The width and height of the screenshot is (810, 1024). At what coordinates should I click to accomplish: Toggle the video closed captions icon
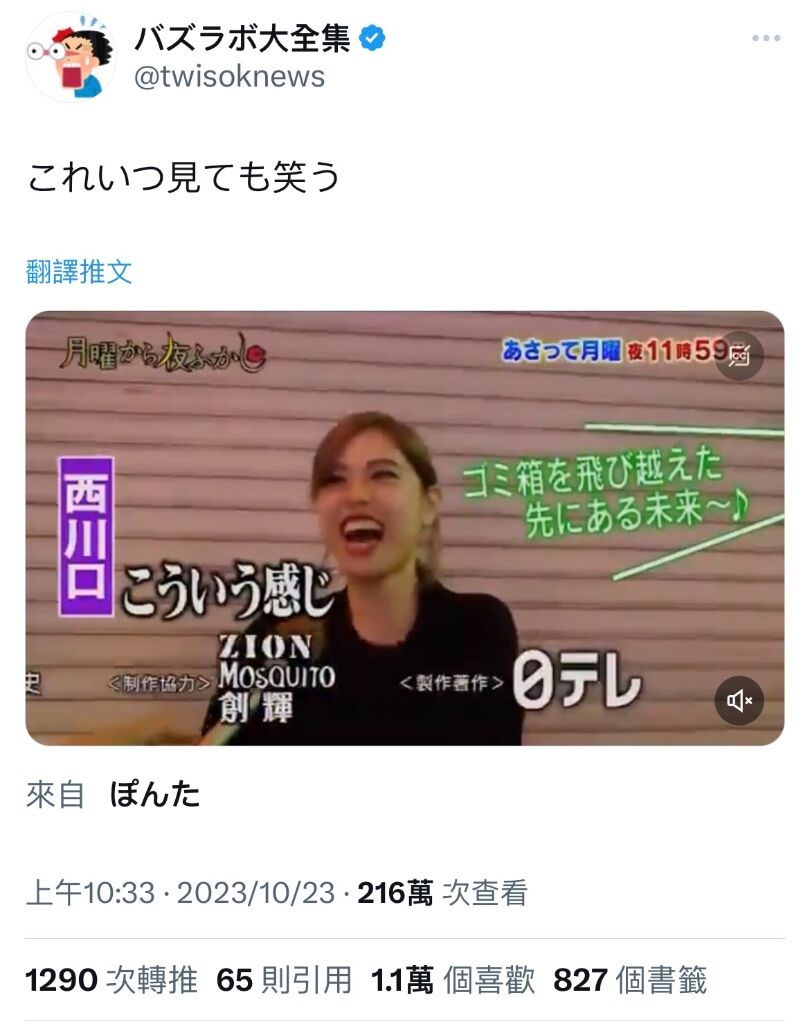tap(739, 356)
